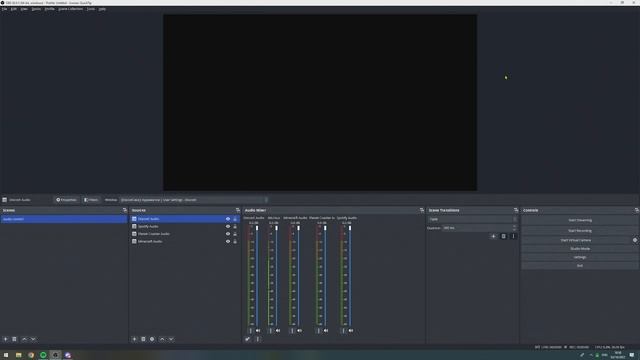Lock the Planet Coaster Audio source
The height and width of the screenshot is (360, 640).
(x=235, y=234)
